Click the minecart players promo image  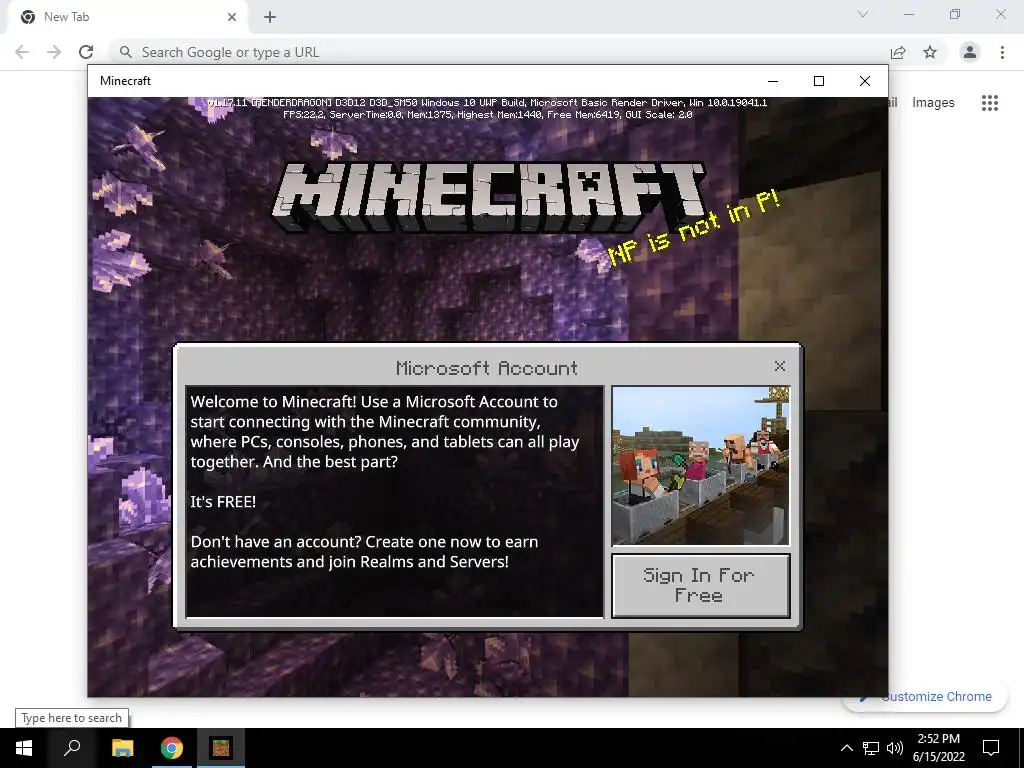[701, 465]
